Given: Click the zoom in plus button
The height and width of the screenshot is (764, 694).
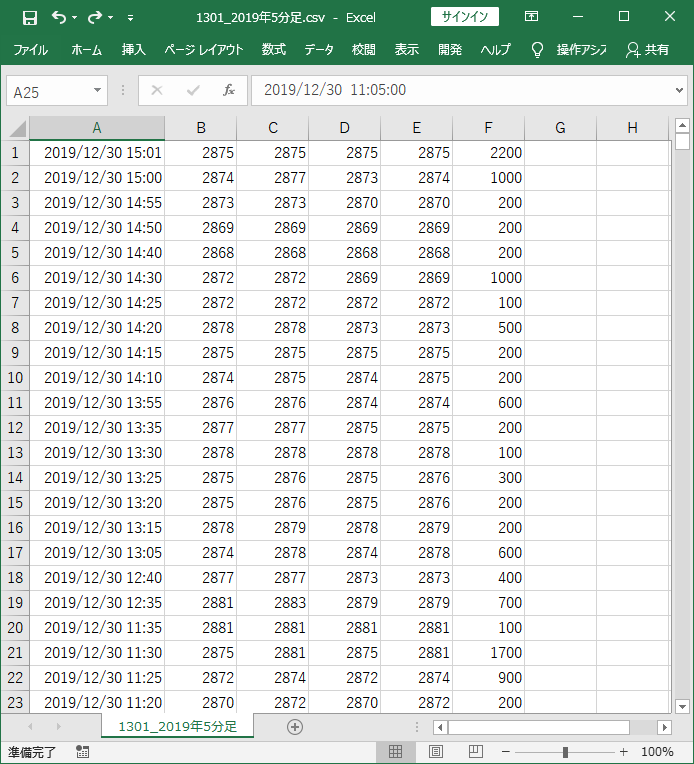Looking at the screenshot, I should tap(623, 752).
